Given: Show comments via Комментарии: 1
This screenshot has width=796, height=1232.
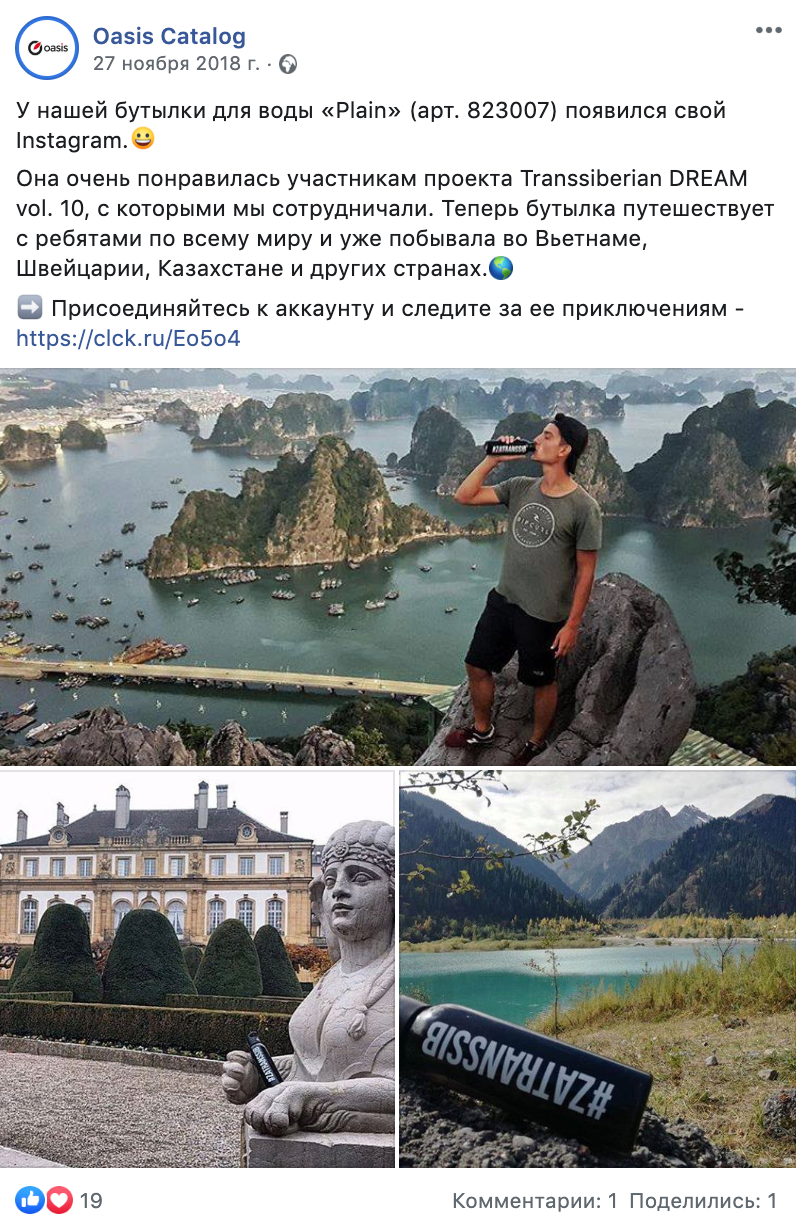Looking at the screenshot, I should point(535,1201).
